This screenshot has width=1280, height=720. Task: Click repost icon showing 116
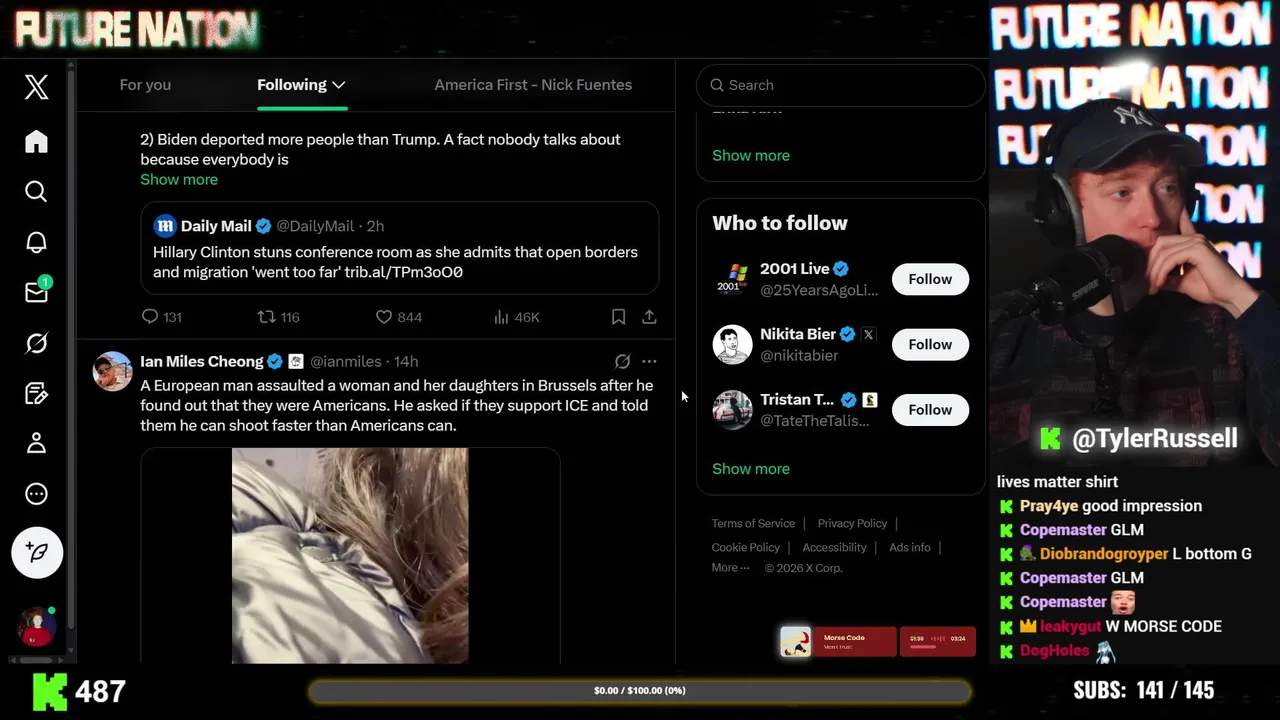[266, 316]
